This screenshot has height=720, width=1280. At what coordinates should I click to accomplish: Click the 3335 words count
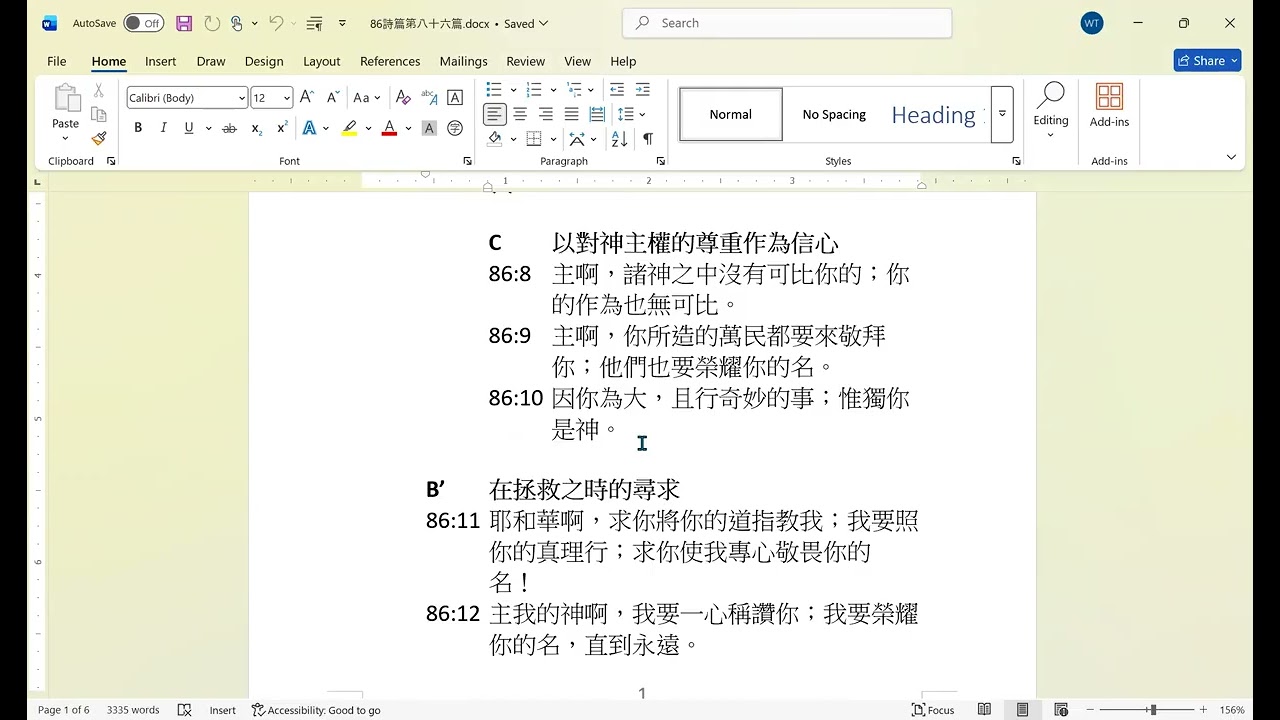[133, 710]
